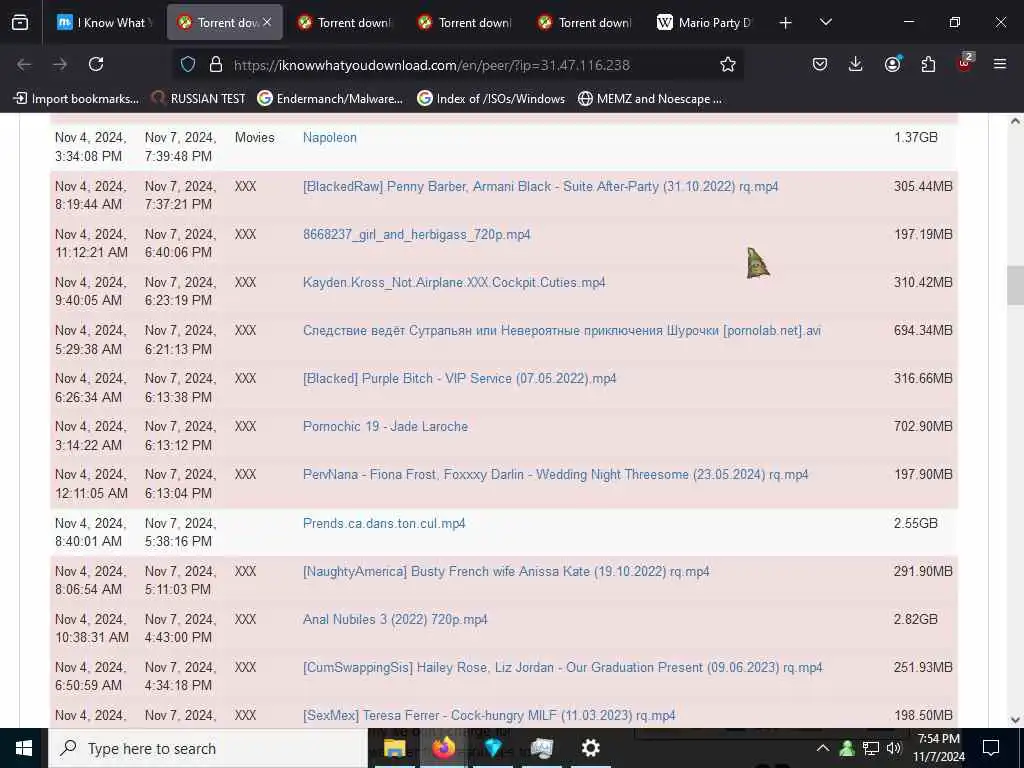The height and width of the screenshot is (768, 1024).
Task: Open the MEMZ and Noescape bookmark
Action: (650, 99)
